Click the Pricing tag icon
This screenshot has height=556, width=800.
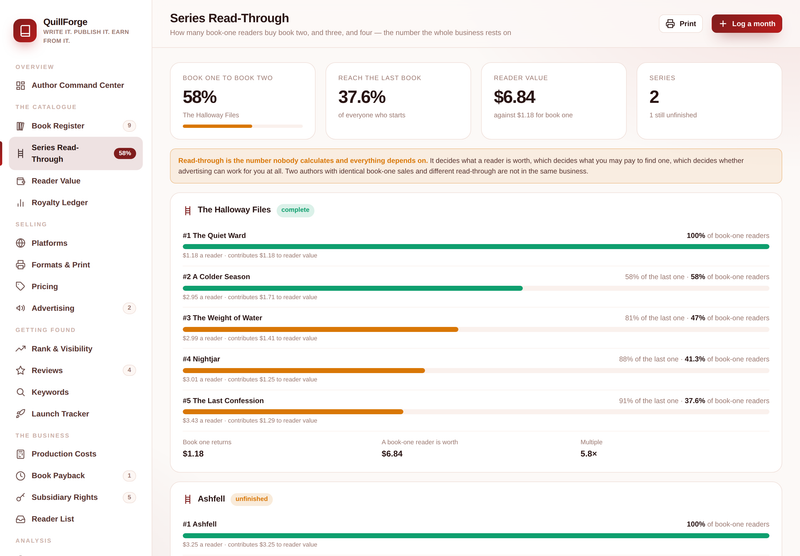[x=20, y=287]
